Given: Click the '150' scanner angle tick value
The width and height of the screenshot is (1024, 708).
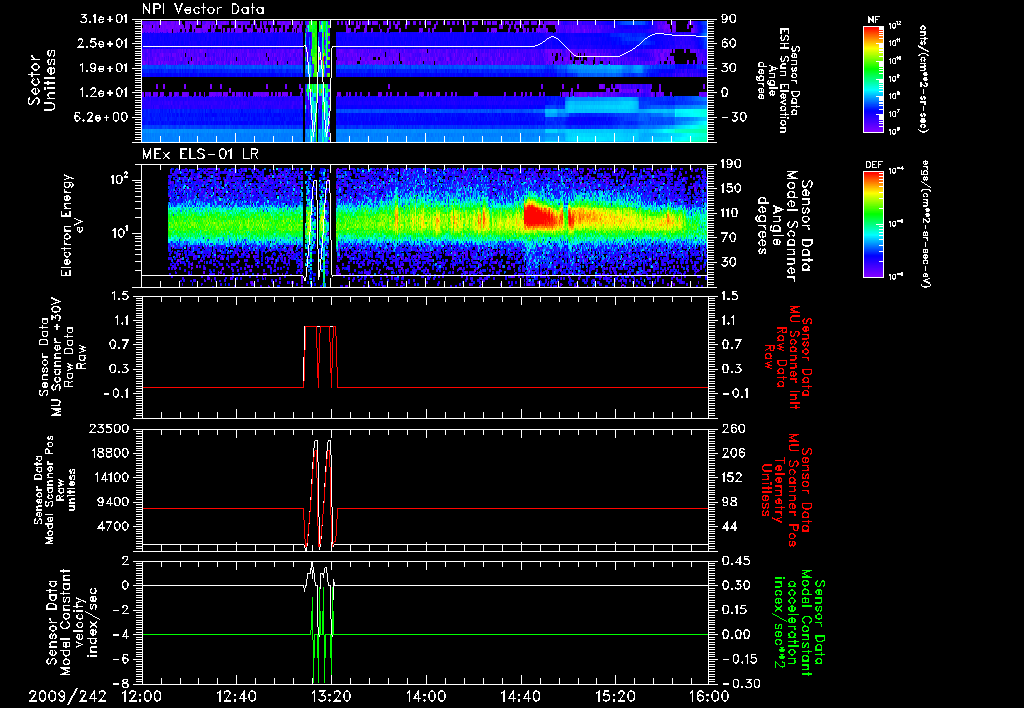Looking at the screenshot, I should point(731,188).
